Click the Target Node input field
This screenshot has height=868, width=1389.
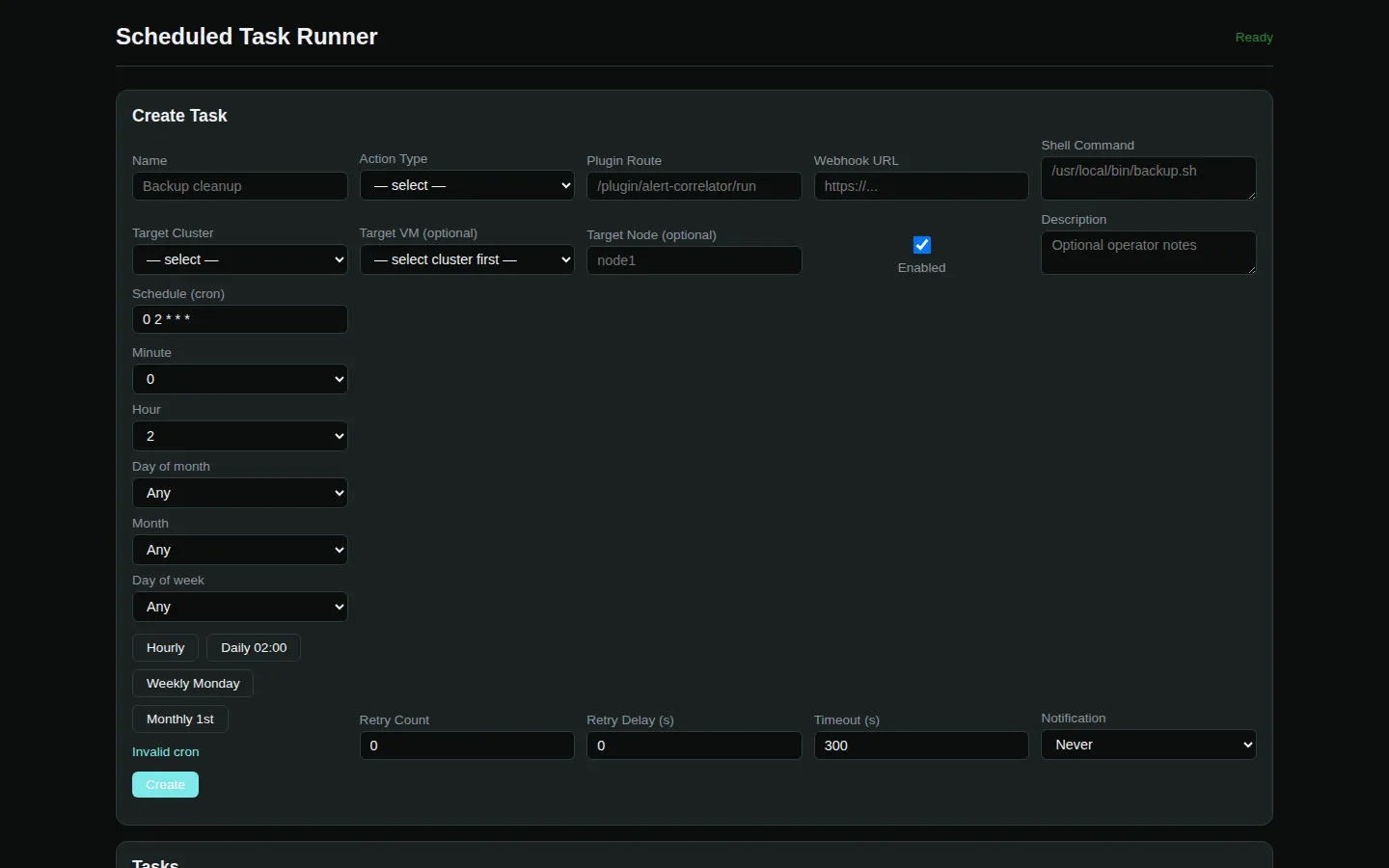[694, 260]
